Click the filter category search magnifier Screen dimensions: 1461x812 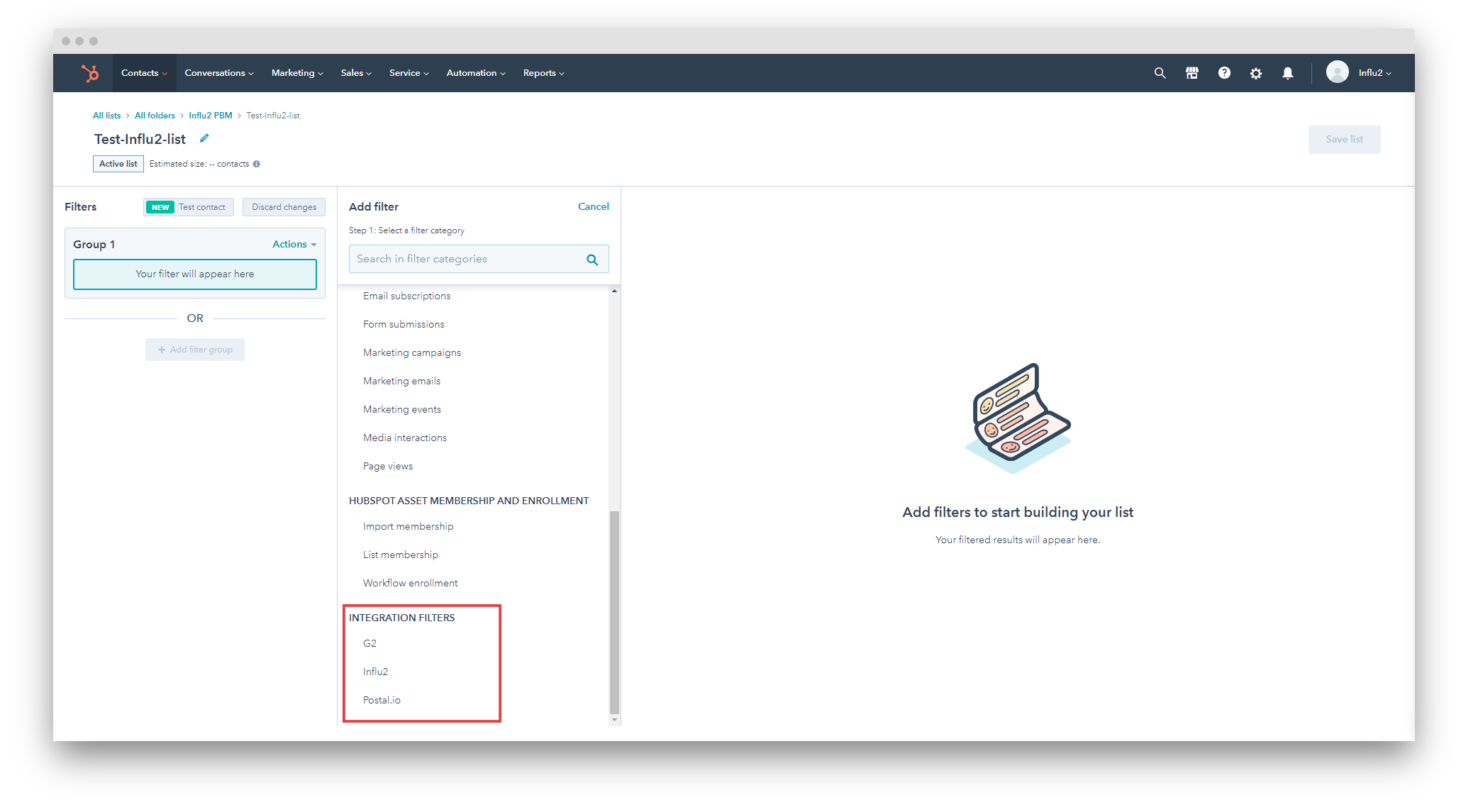[592, 260]
